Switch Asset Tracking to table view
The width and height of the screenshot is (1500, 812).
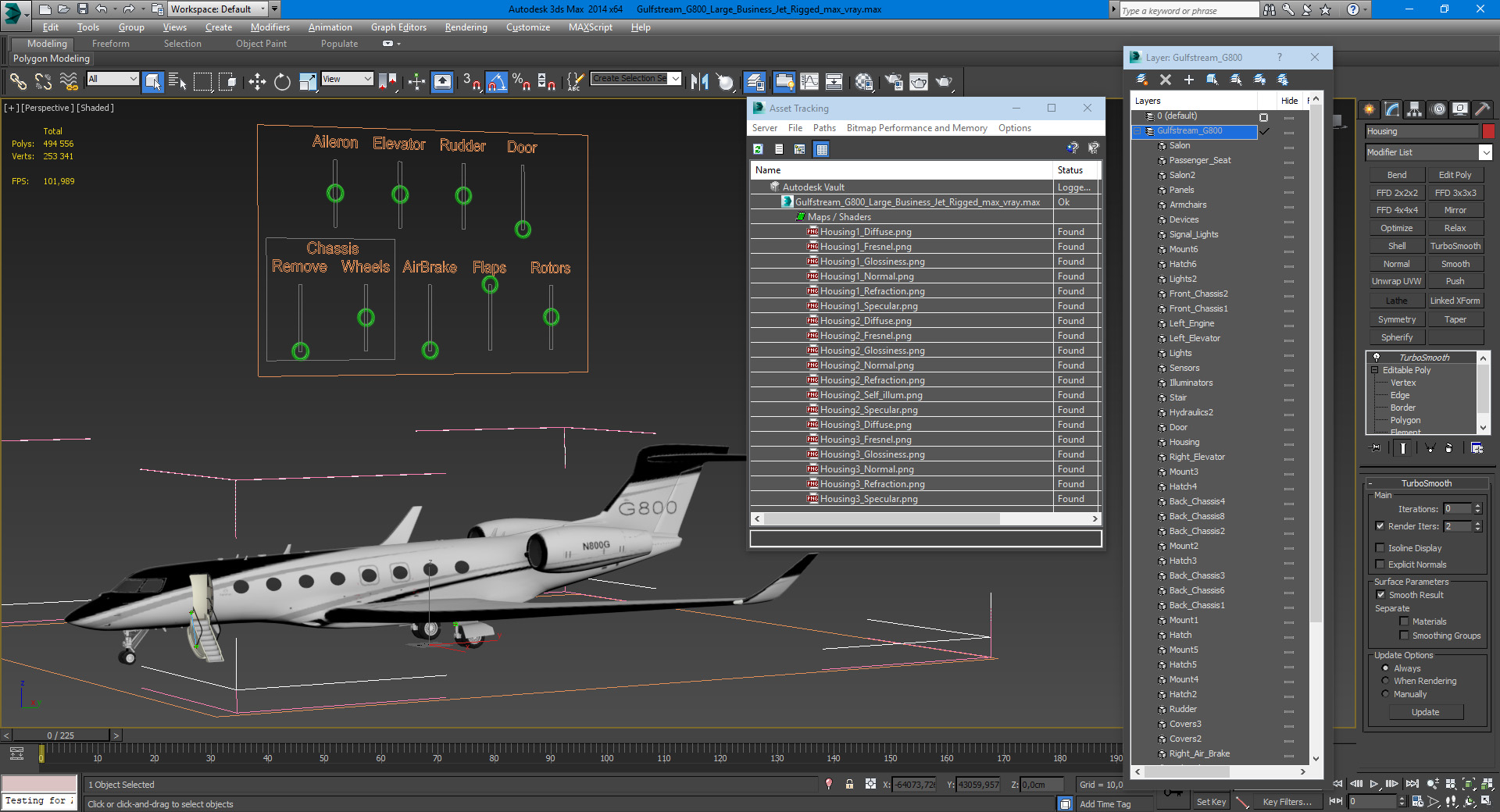pyautogui.click(x=821, y=149)
